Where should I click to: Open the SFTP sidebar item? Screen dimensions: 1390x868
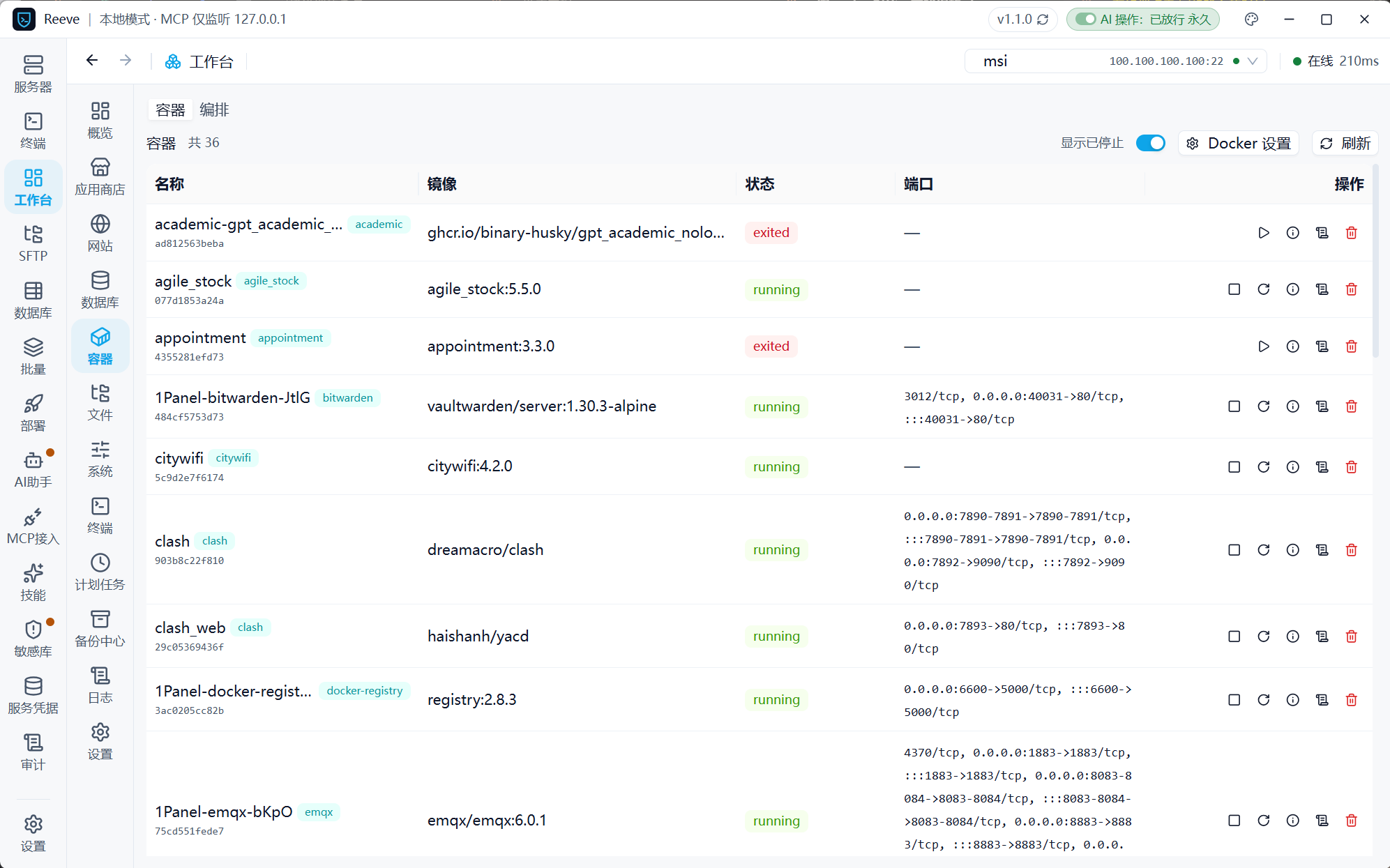coord(33,243)
